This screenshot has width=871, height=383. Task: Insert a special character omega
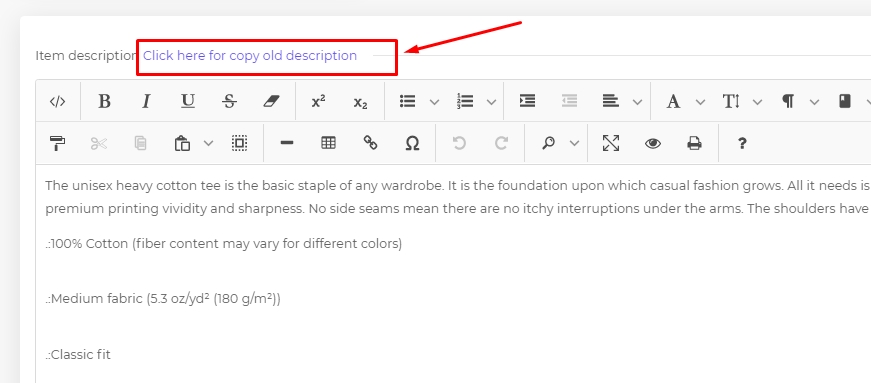pyautogui.click(x=412, y=143)
